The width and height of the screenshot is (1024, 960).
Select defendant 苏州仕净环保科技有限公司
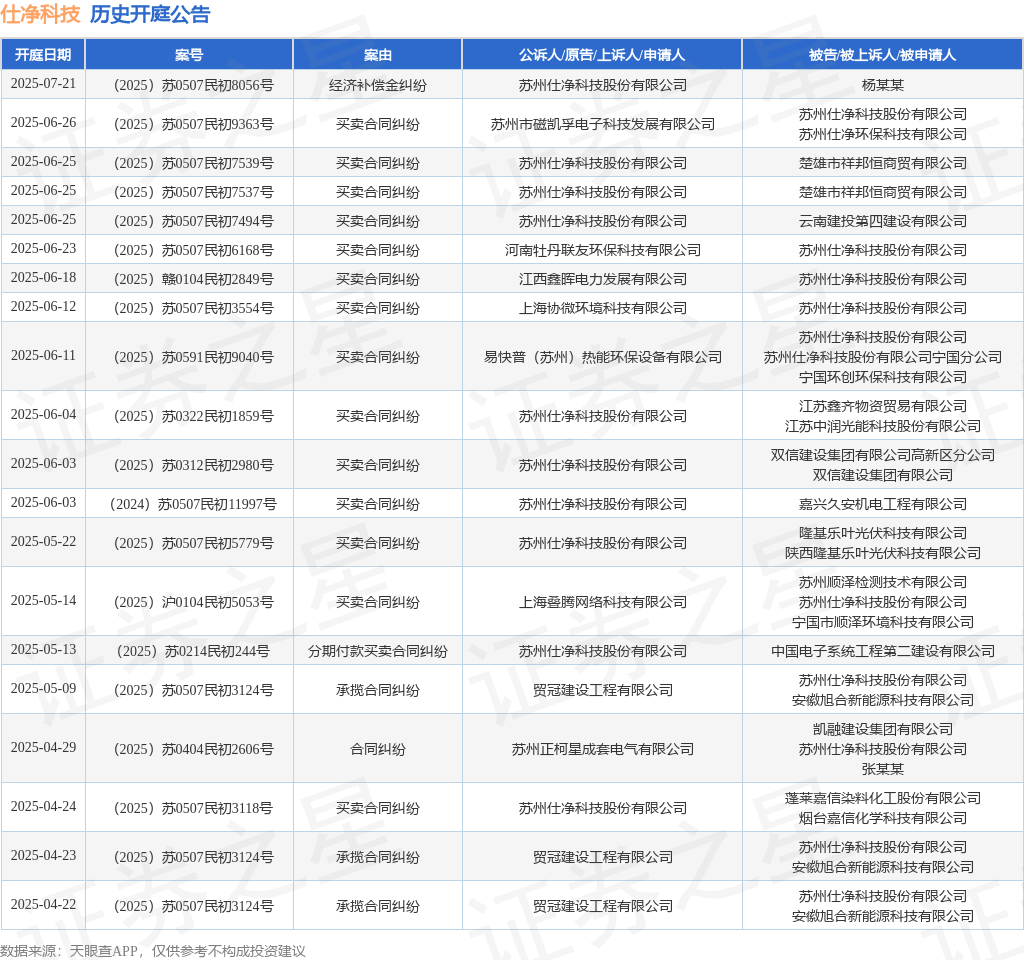[882, 134]
